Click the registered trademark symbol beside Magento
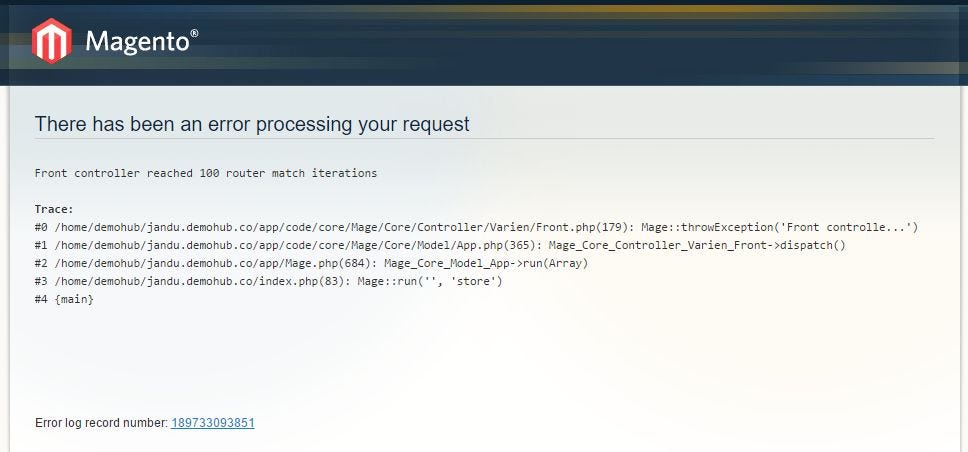The image size is (968, 452). 194,33
